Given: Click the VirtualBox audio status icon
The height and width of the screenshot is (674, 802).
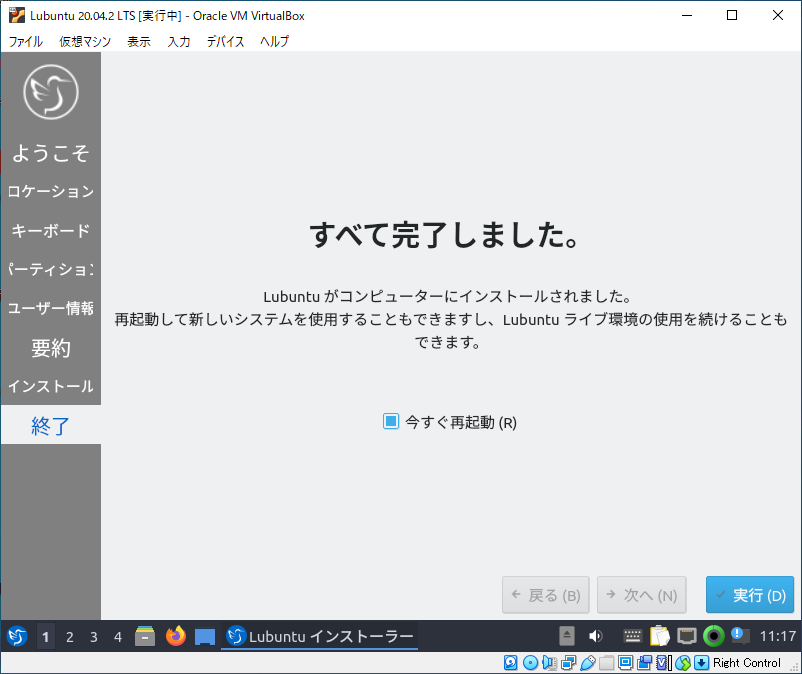Looking at the screenshot, I should pos(549,663).
